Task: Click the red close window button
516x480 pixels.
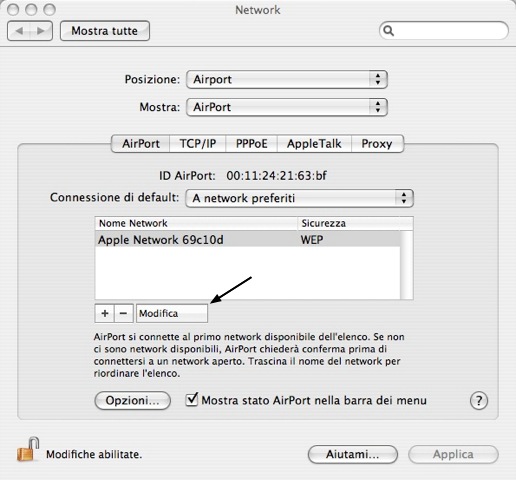Action: point(13,10)
